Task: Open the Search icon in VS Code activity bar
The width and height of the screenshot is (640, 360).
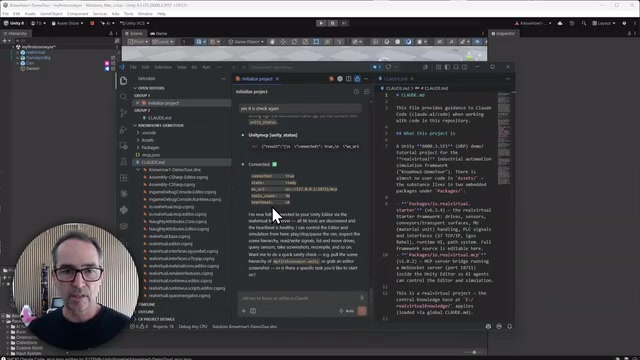Action: point(124,97)
